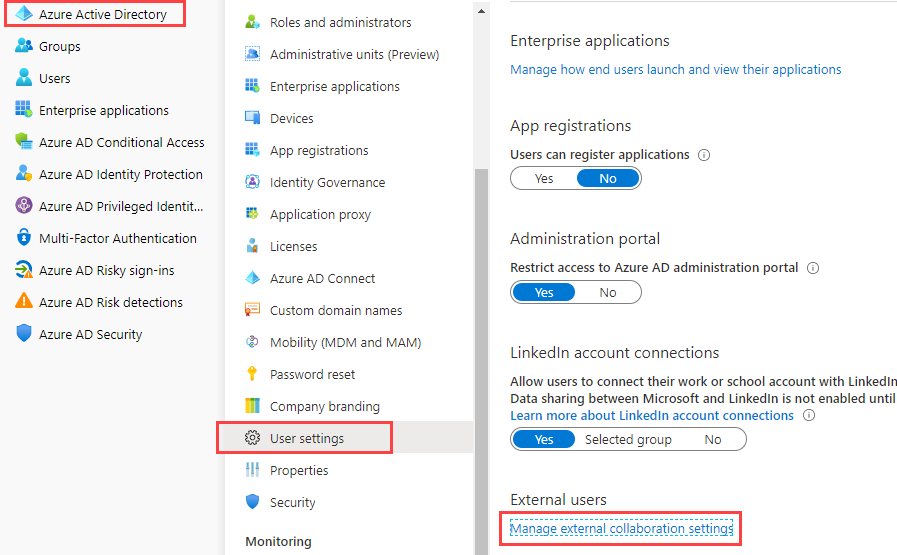
Task: Click the Azure AD Risk detections warning icon
Action: tap(24, 302)
